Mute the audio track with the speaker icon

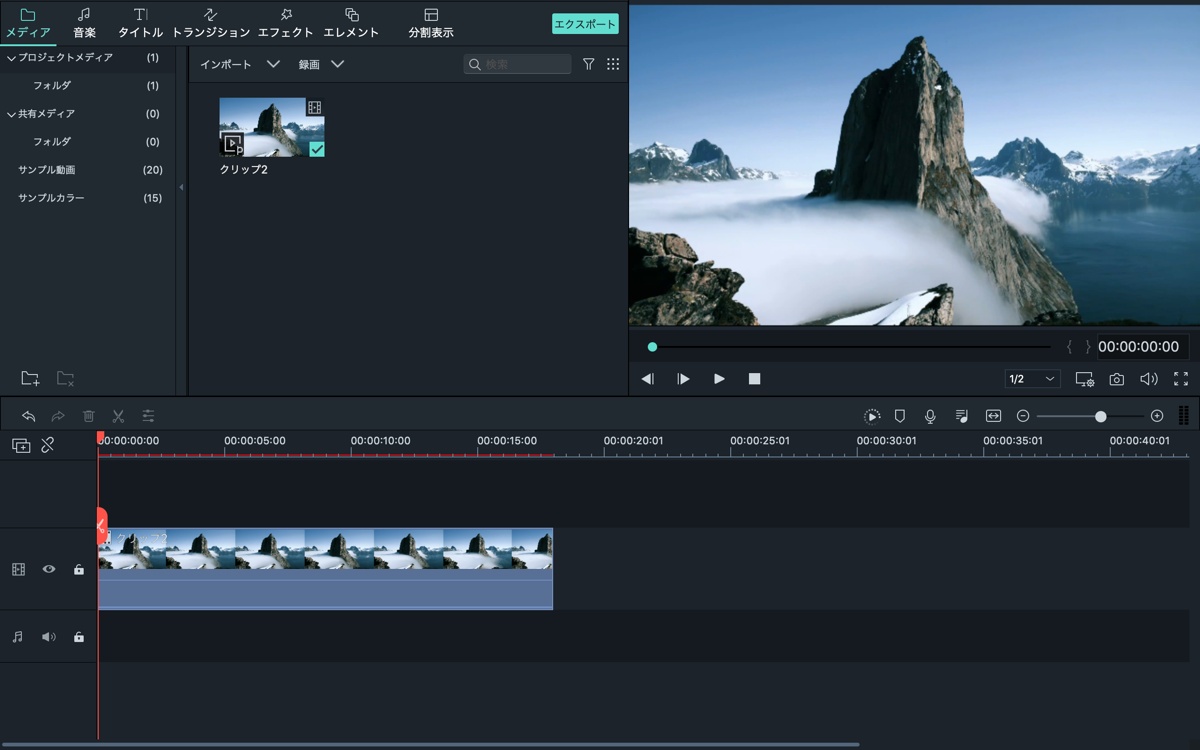coord(48,637)
